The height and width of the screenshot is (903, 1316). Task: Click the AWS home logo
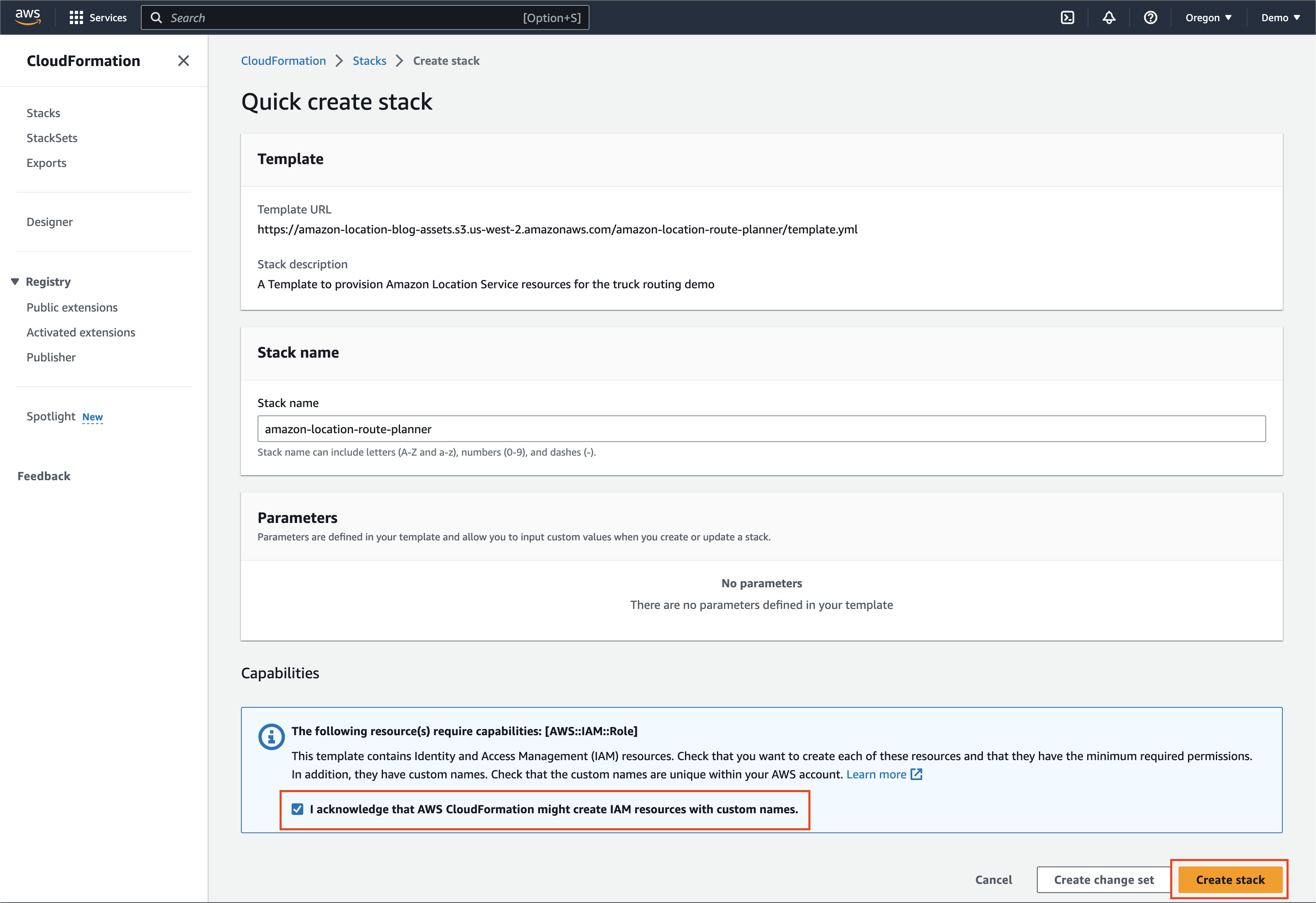coord(27,17)
